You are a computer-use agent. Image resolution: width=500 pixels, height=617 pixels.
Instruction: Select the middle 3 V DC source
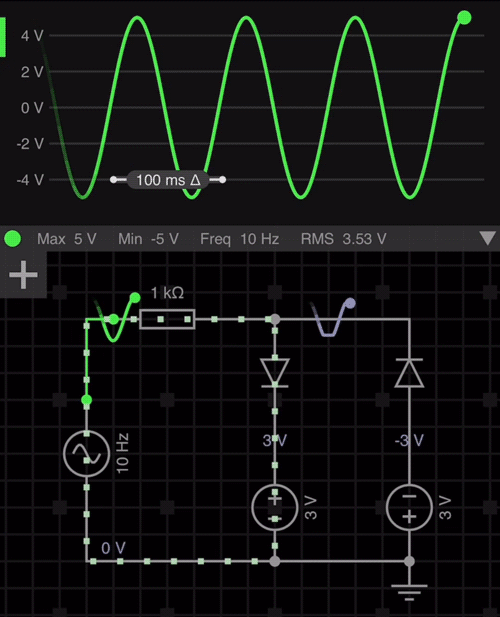275,508
